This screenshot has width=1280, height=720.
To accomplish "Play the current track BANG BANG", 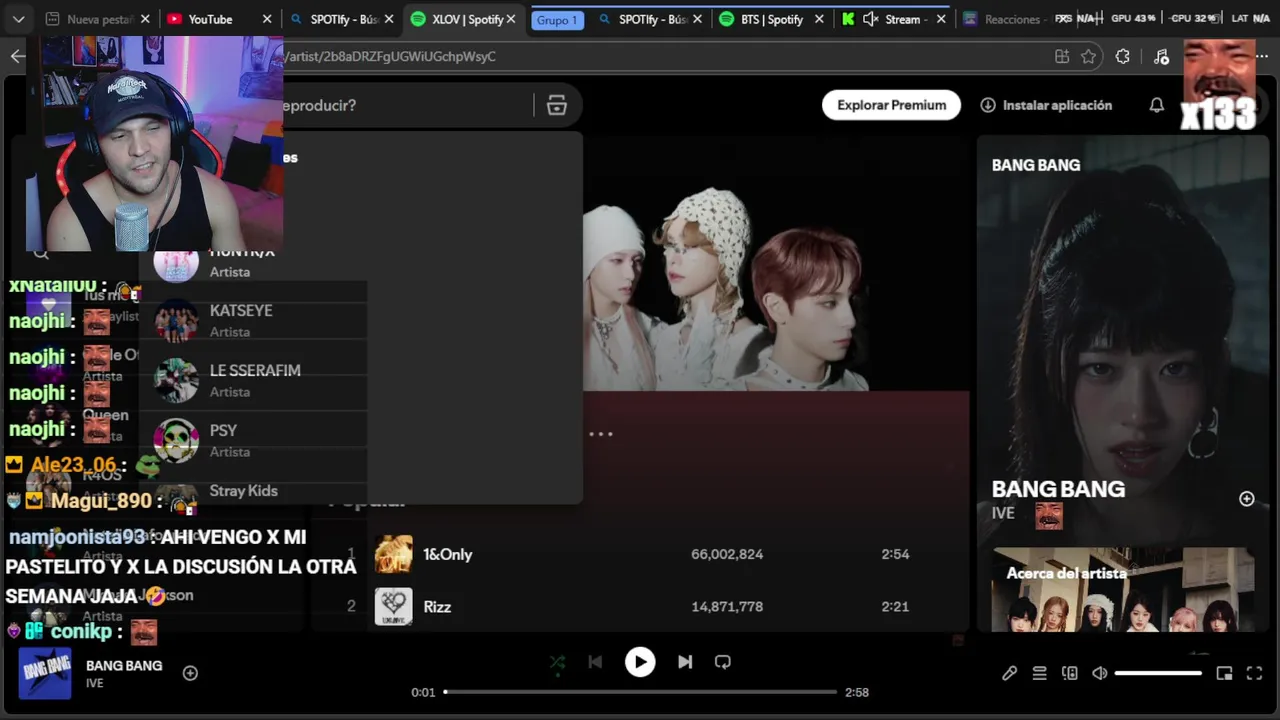I will (640, 662).
